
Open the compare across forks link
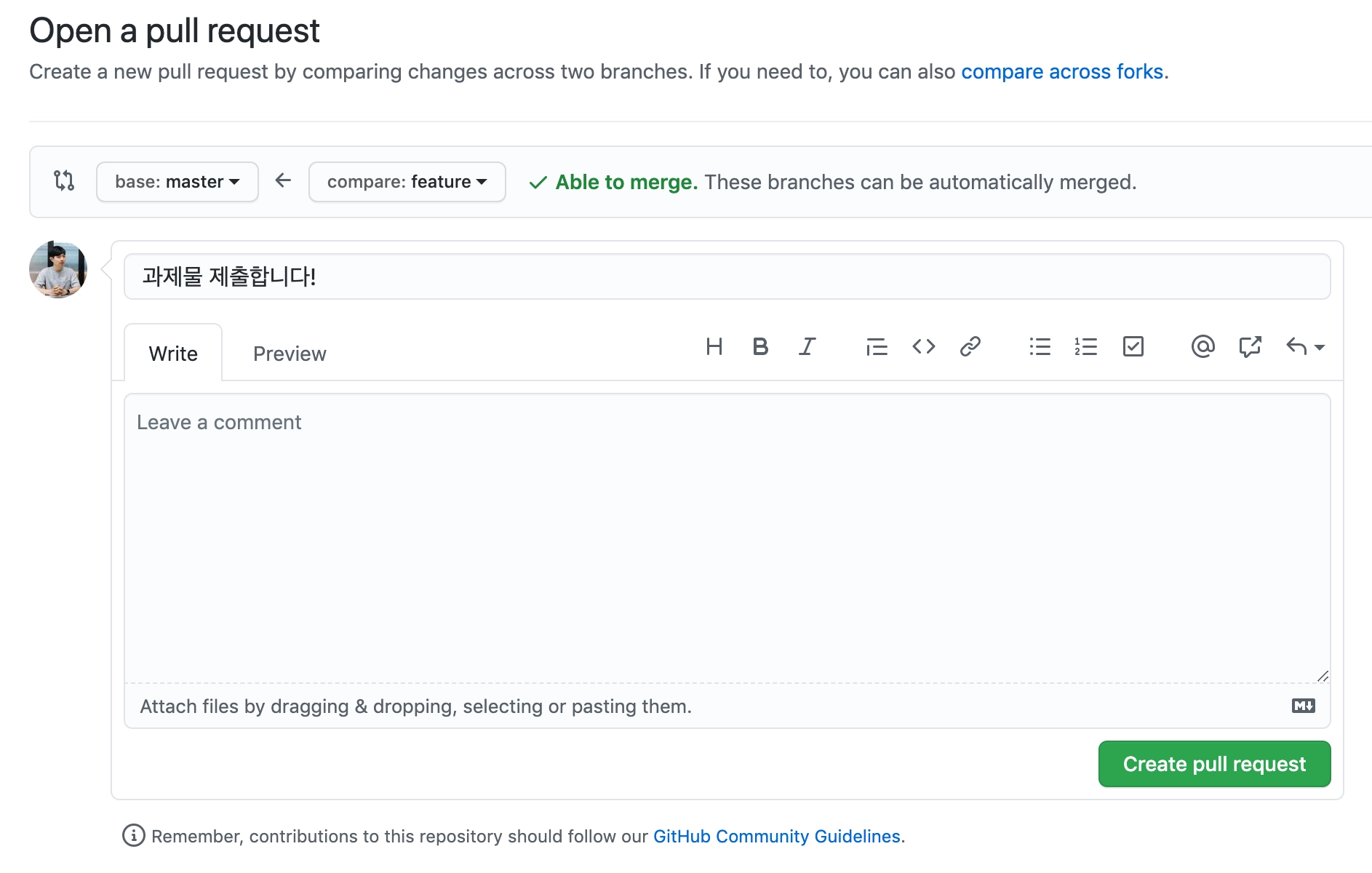[x=1062, y=71]
